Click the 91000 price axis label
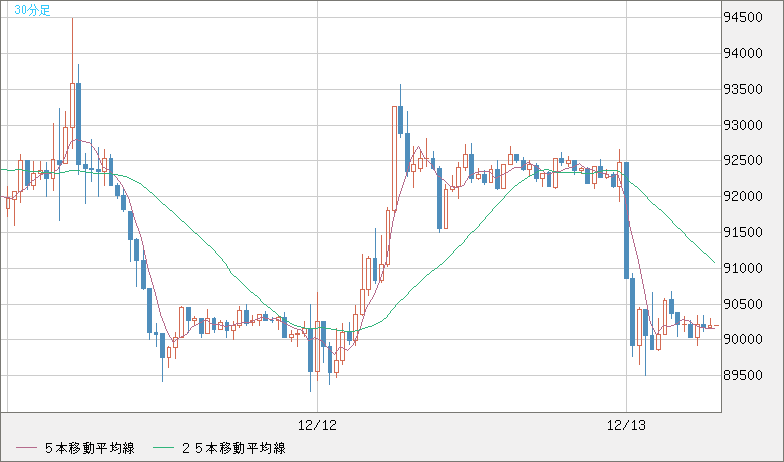The width and height of the screenshot is (784, 462). pyautogui.click(x=747, y=268)
